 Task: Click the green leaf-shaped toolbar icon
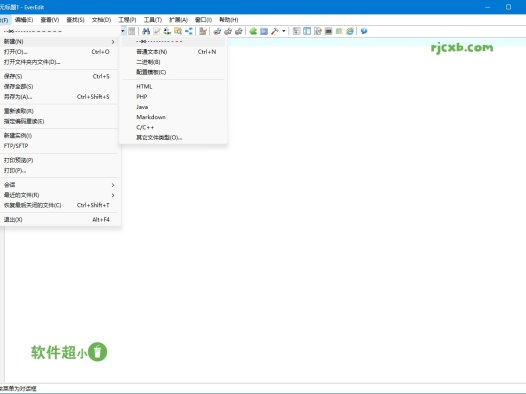(253, 31)
